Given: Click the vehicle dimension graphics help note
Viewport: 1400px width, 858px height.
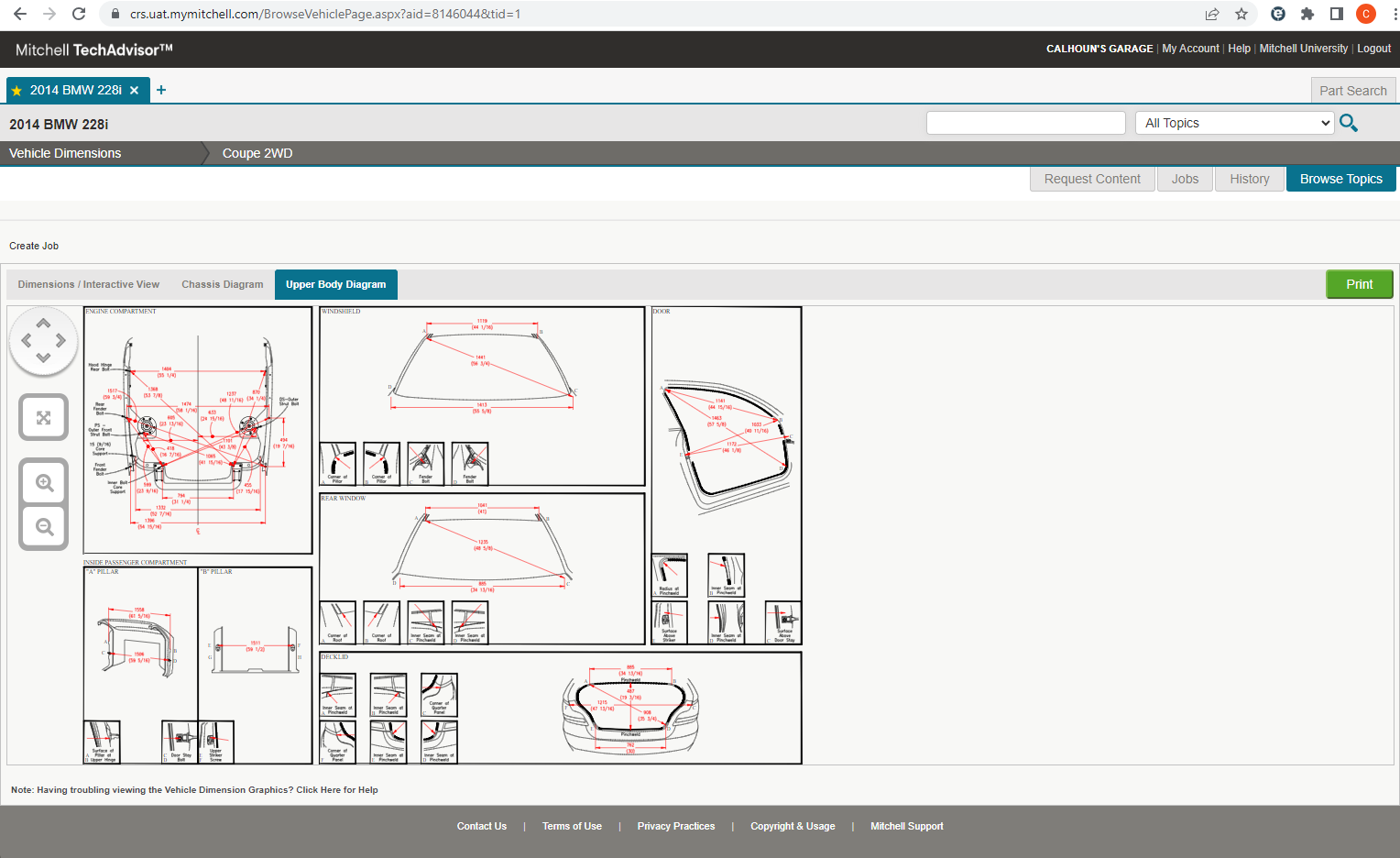Looking at the screenshot, I should point(194,789).
